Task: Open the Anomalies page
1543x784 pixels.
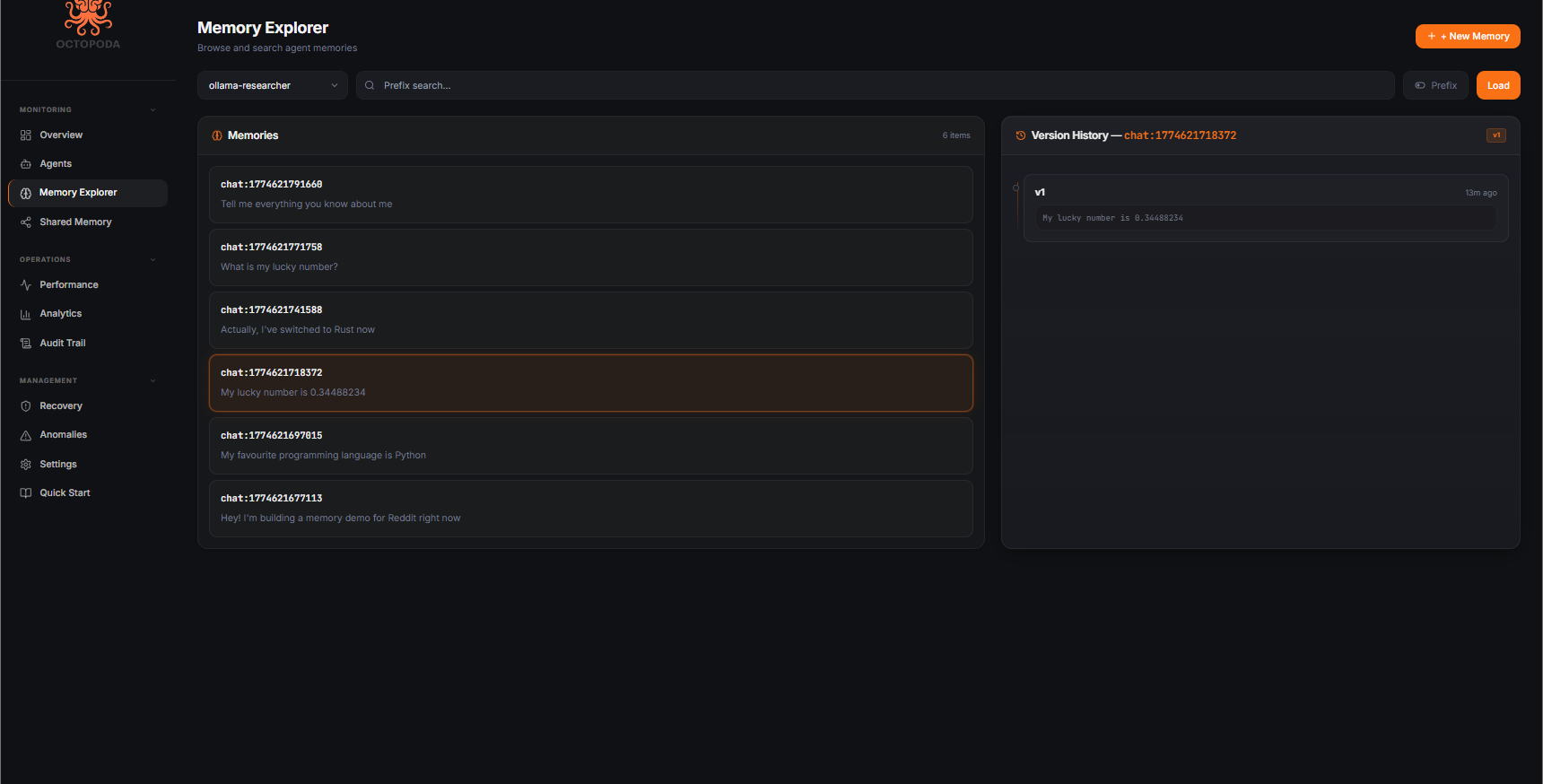Action: click(64, 435)
